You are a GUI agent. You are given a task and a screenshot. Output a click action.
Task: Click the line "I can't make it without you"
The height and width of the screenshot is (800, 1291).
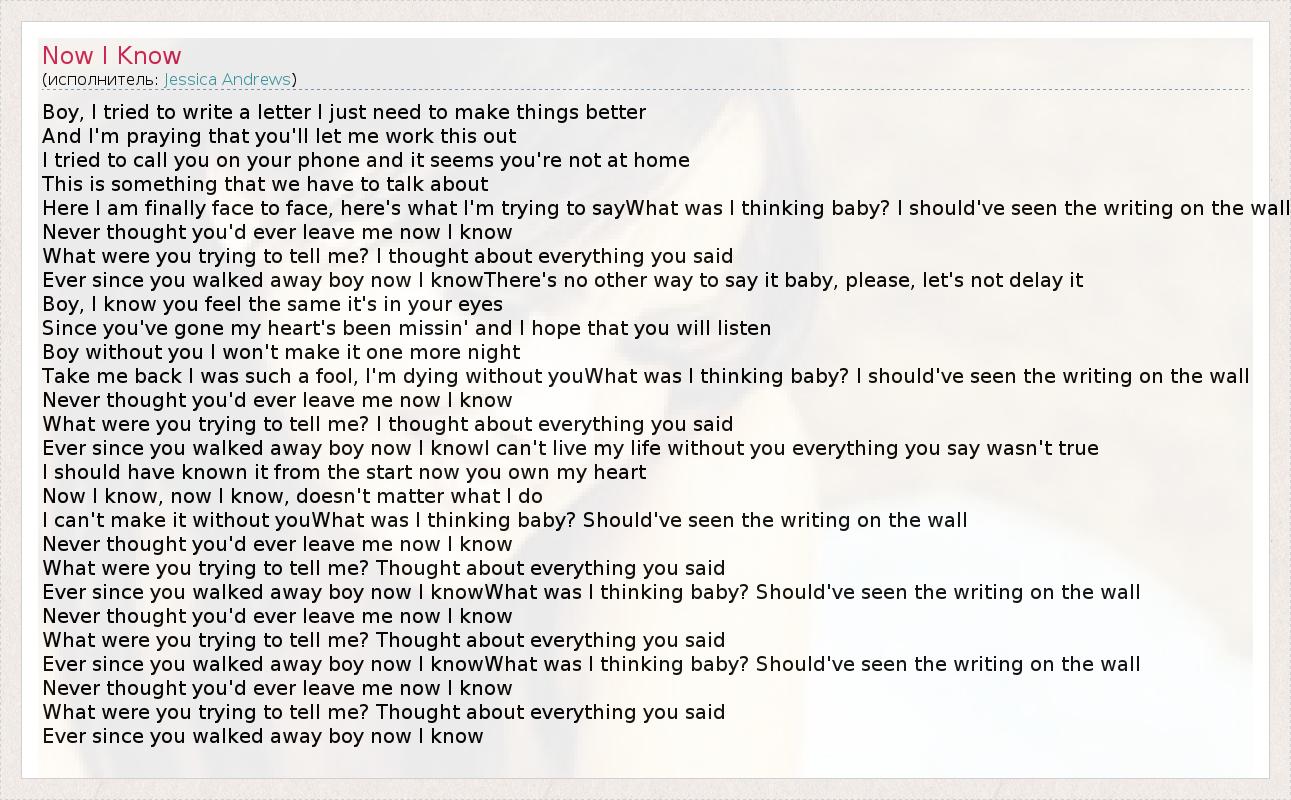pos(176,520)
